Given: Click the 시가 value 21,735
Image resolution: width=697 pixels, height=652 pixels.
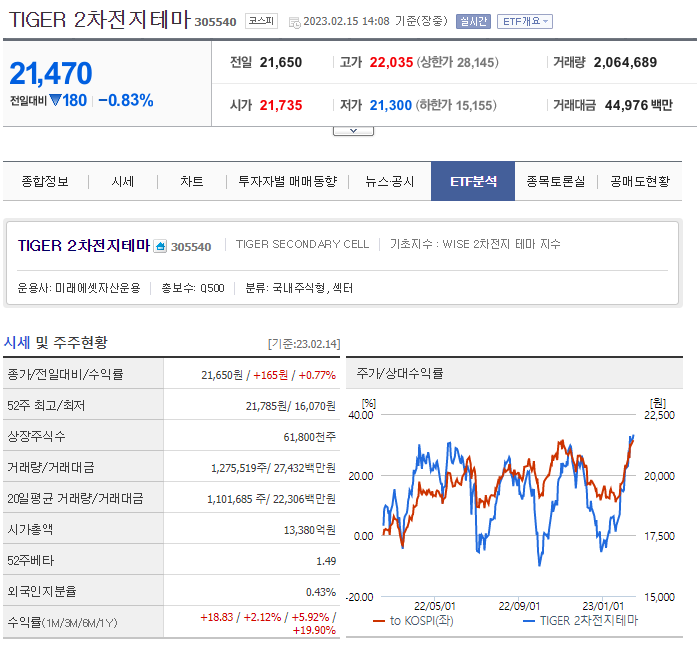Looking at the screenshot, I should pos(280,105).
